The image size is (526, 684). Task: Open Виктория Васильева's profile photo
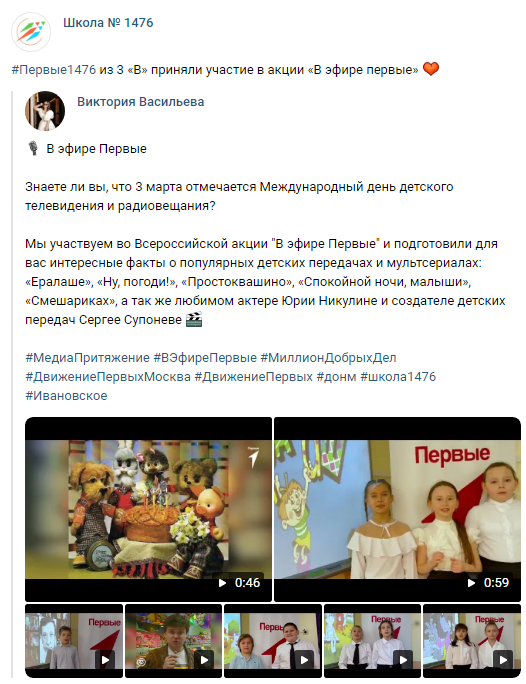coord(45,111)
